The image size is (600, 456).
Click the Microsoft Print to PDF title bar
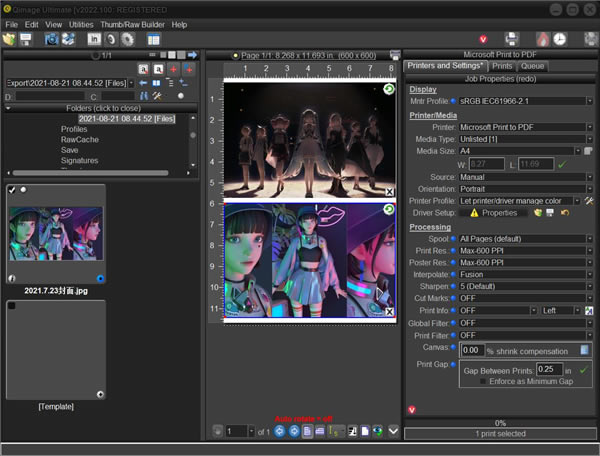[500, 55]
